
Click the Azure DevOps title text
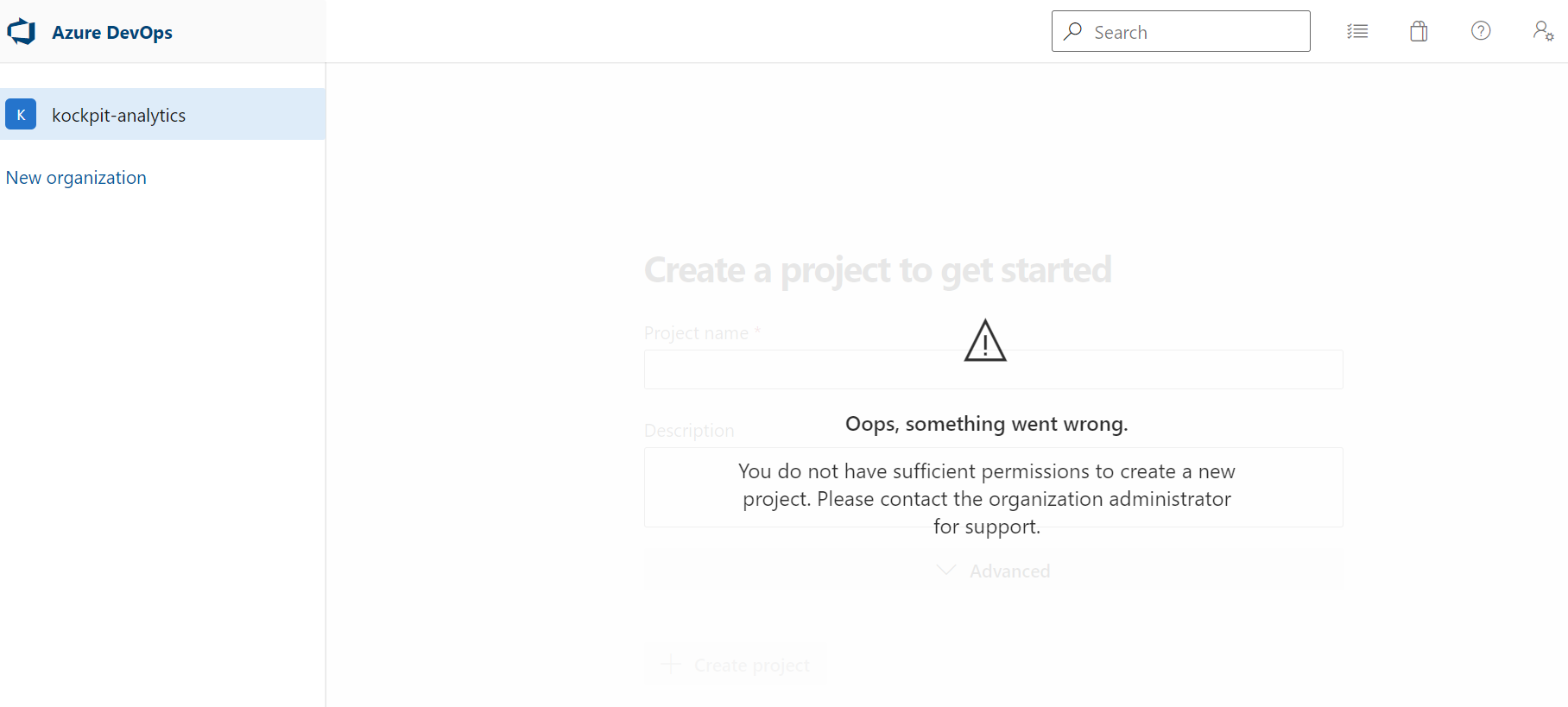tap(112, 32)
